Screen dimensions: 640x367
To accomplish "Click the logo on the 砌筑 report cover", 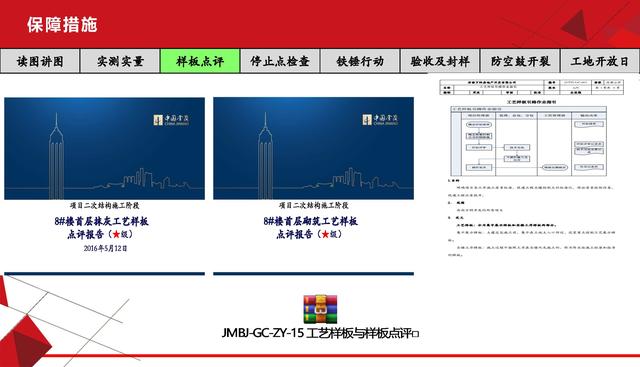I will click(x=380, y=120).
